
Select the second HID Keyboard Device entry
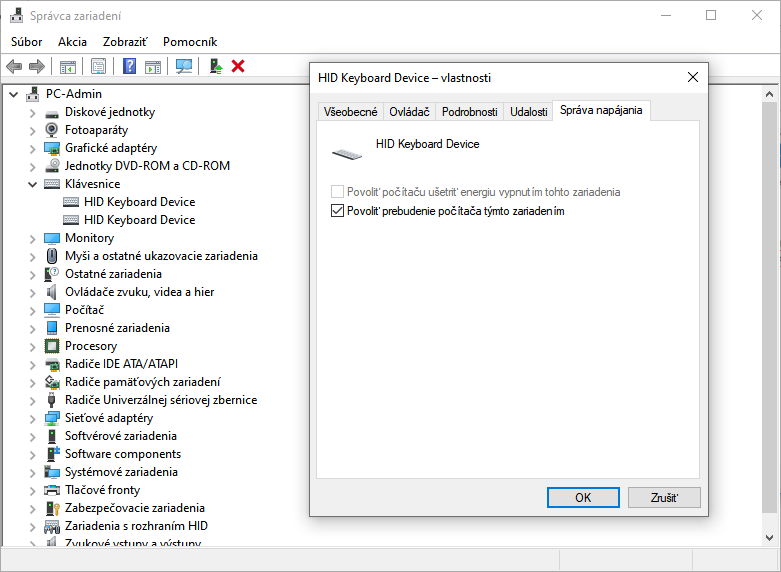[x=139, y=220]
